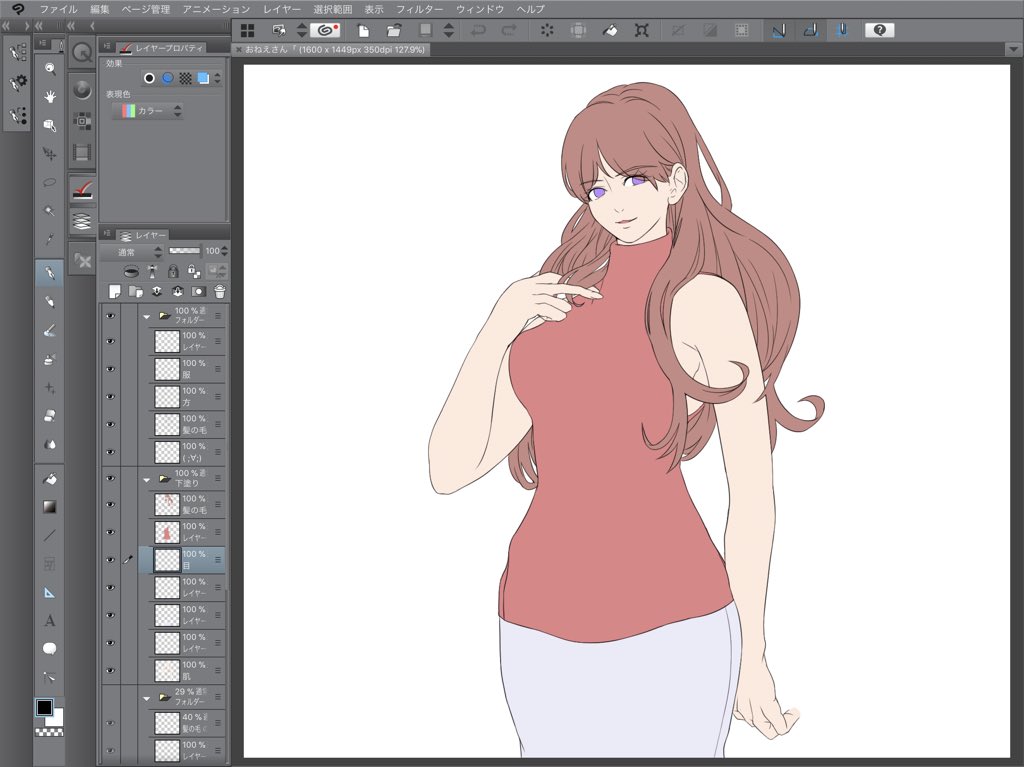Select the Decoration sparkle tool
Image resolution: width=1024 pixels, height=767 pixels.
[50, 388]
